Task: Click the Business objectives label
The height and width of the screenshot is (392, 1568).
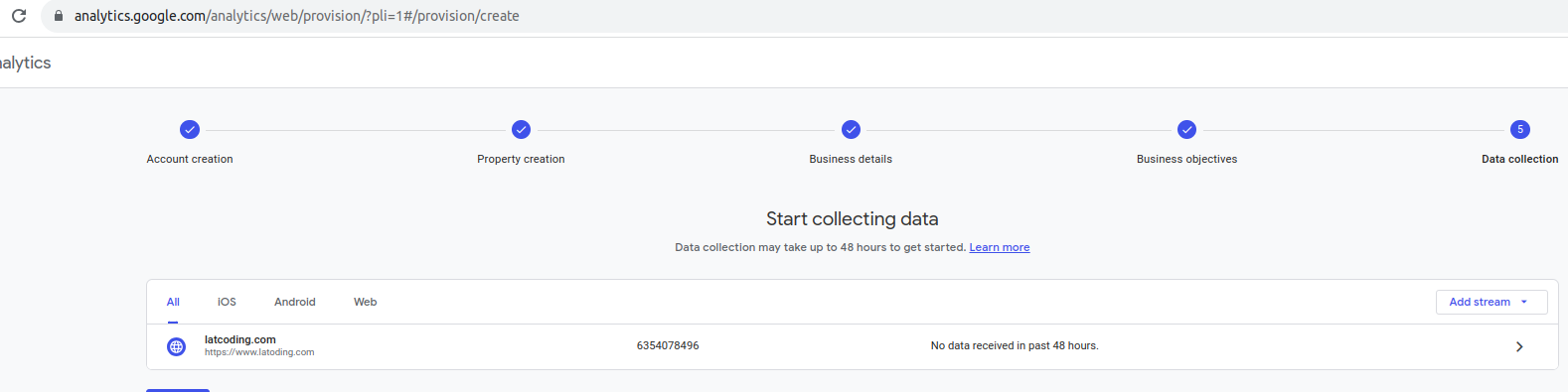Action: [1186, 159]
